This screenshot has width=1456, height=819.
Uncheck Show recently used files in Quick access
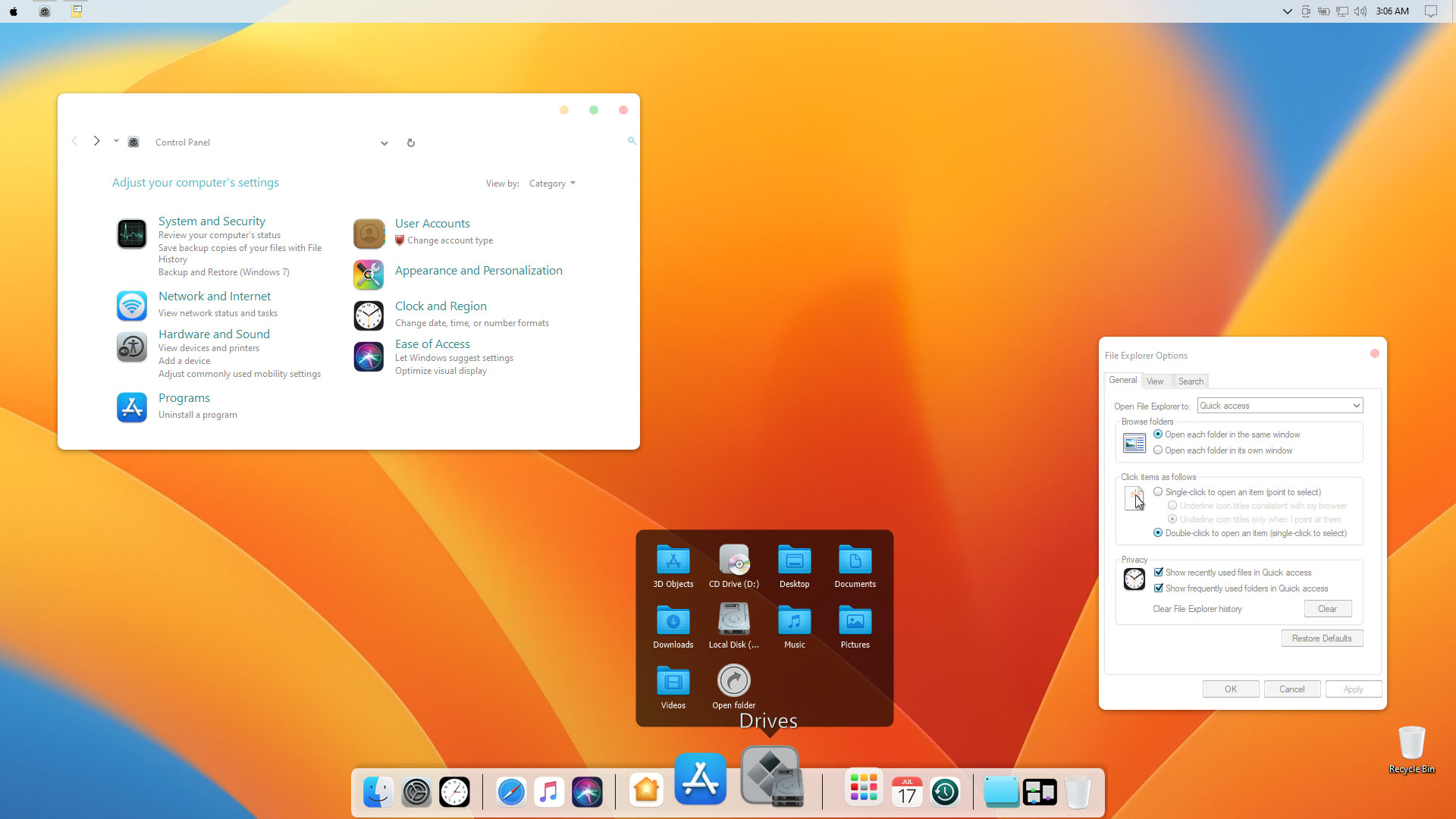1159,573
